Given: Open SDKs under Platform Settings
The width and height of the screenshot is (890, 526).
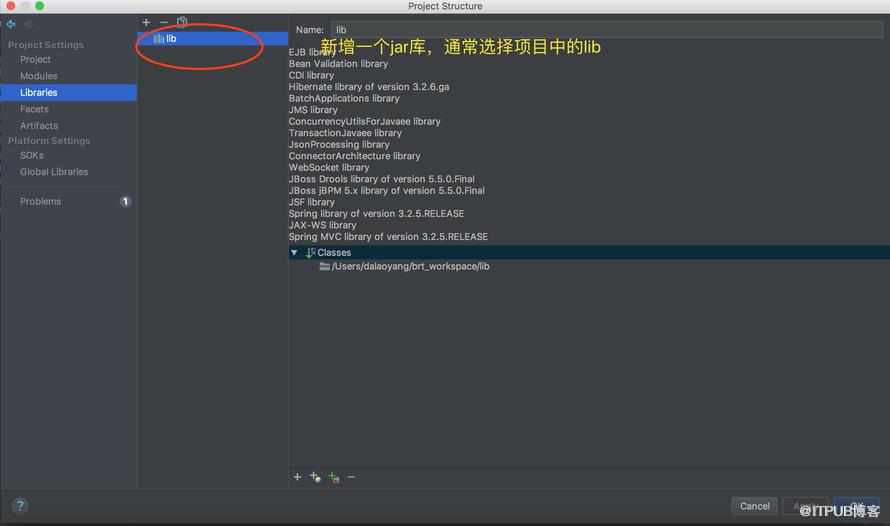Looking at the screenshot, I should coord(32,155).
